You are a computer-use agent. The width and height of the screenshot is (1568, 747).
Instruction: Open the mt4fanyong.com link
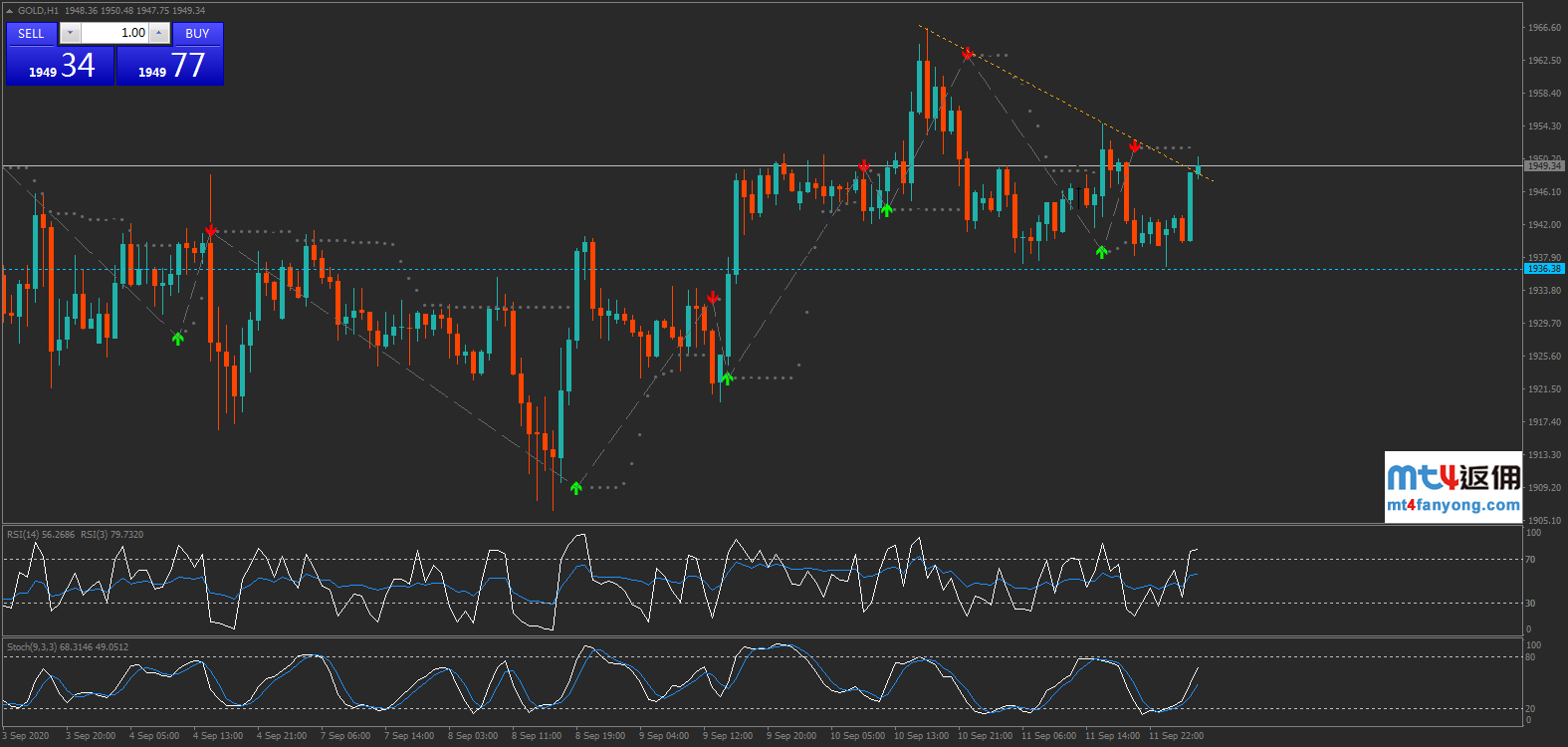(x=1453, y=505)
